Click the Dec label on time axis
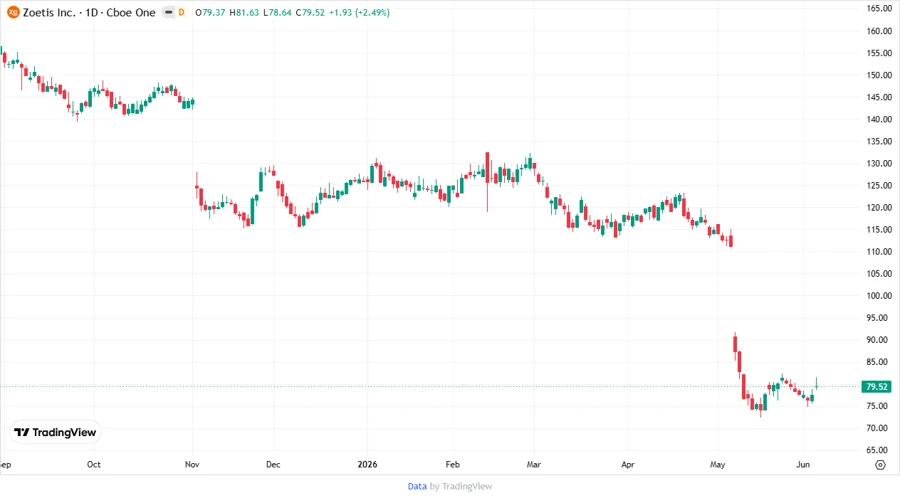Screen dimensions: 900x498 click(273, 465)
